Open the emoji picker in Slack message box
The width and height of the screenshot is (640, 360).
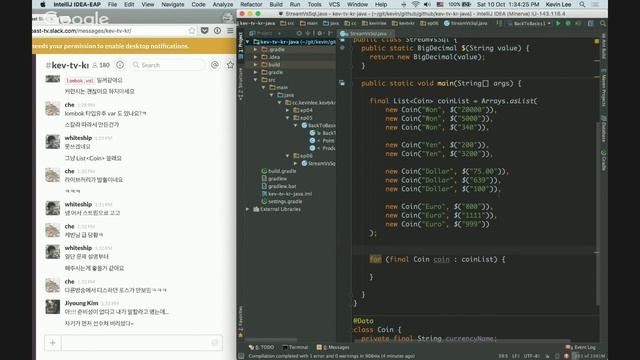215,343
